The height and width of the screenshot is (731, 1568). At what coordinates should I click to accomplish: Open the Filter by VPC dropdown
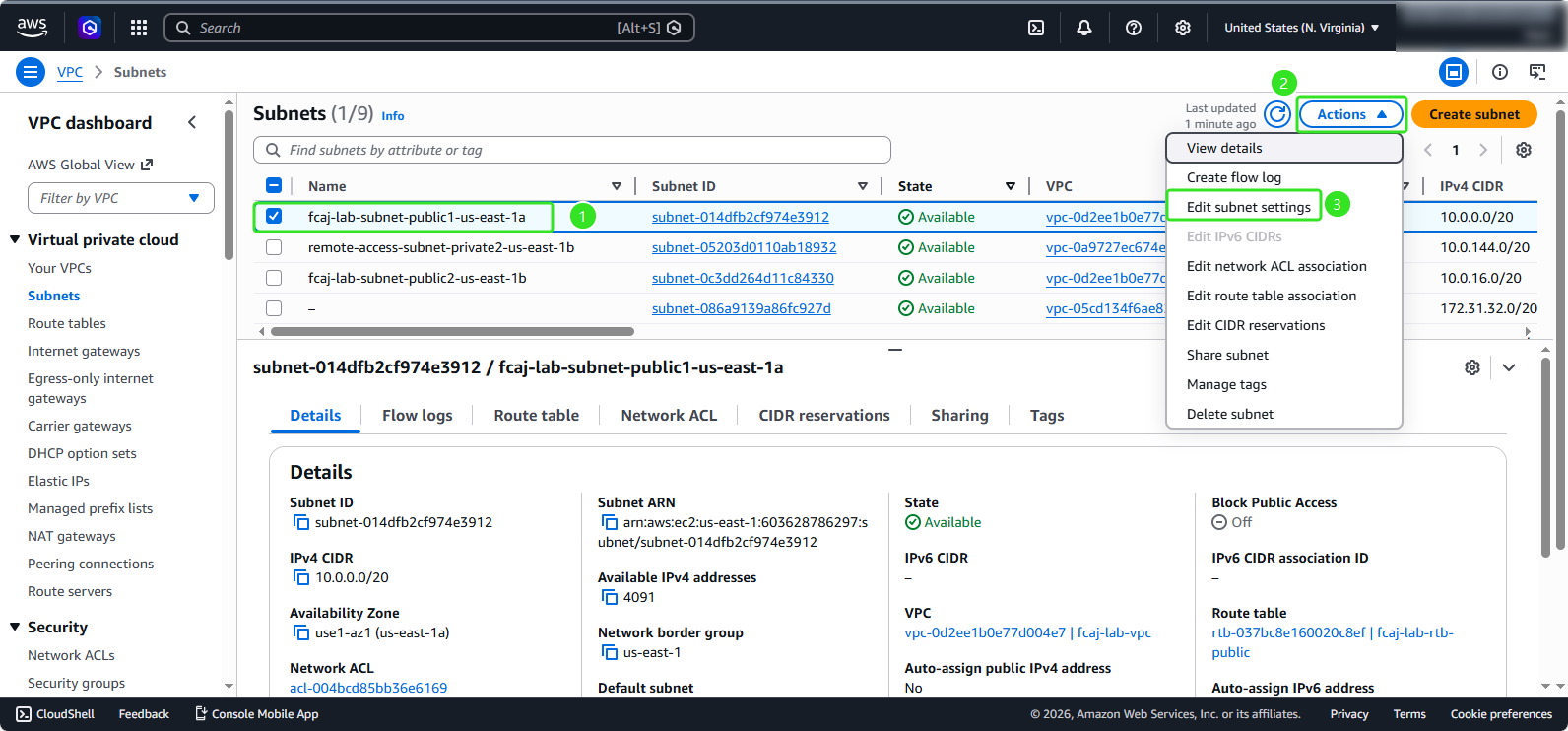[121, 198]
